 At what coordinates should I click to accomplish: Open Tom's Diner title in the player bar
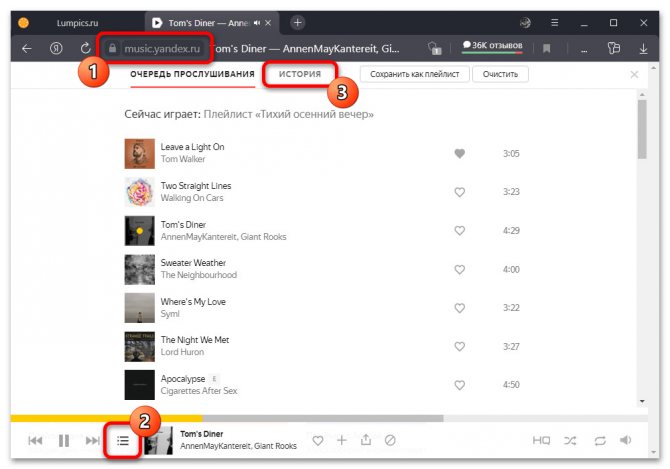point(202,434)
